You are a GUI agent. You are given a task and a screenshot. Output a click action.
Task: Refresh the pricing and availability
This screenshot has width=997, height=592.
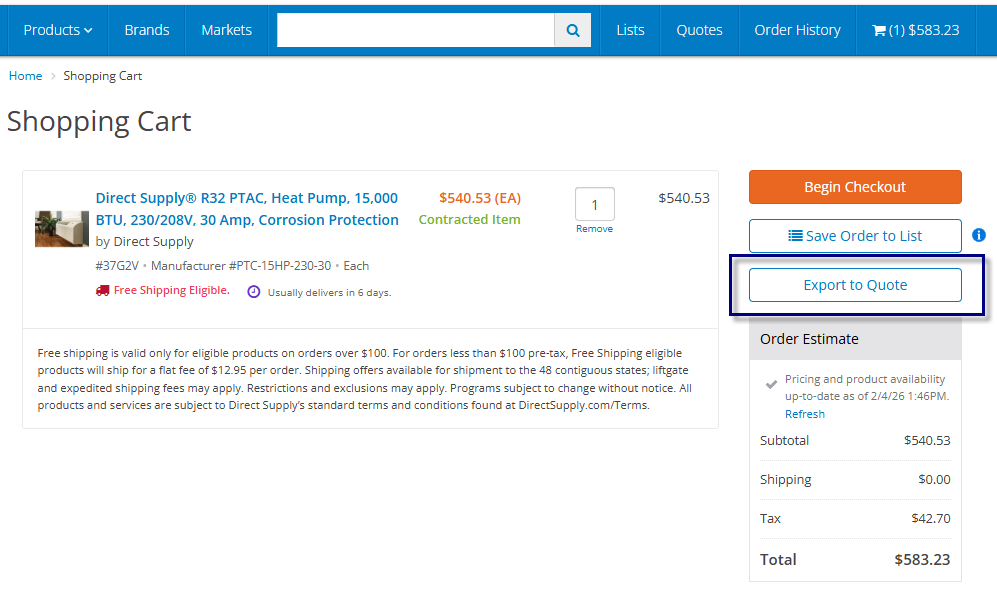804,414
